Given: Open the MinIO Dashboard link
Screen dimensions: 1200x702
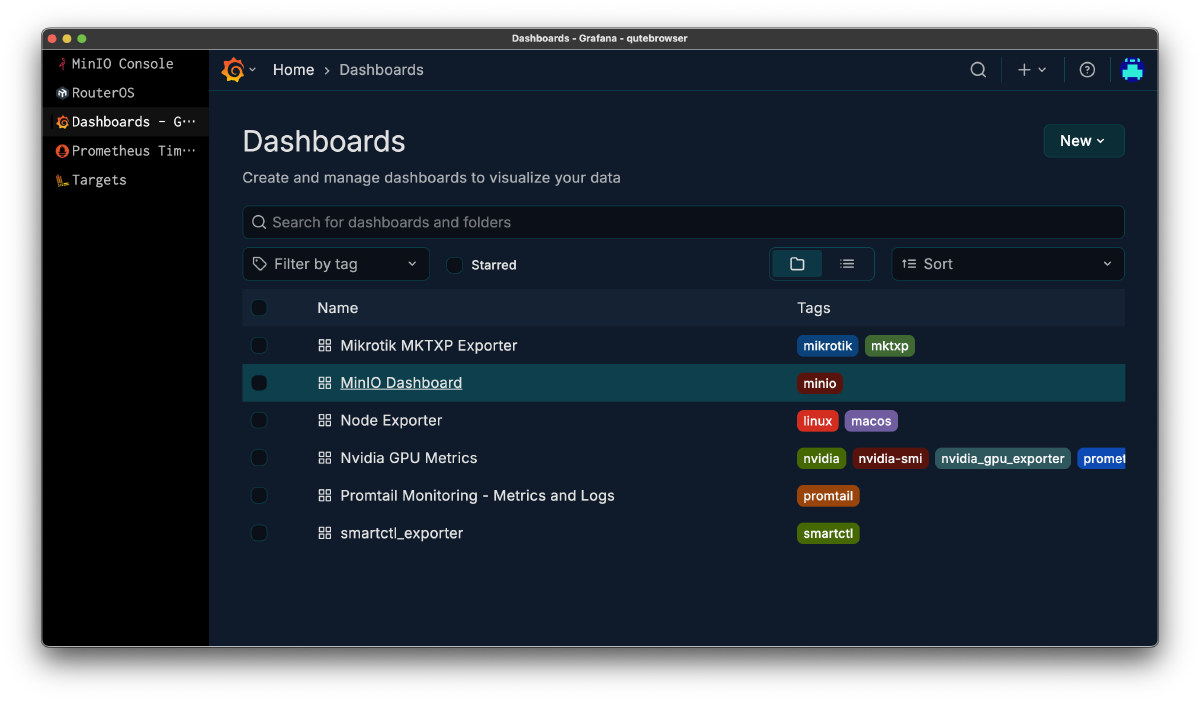Looking at the screenshot, I should tap(400, 382).
